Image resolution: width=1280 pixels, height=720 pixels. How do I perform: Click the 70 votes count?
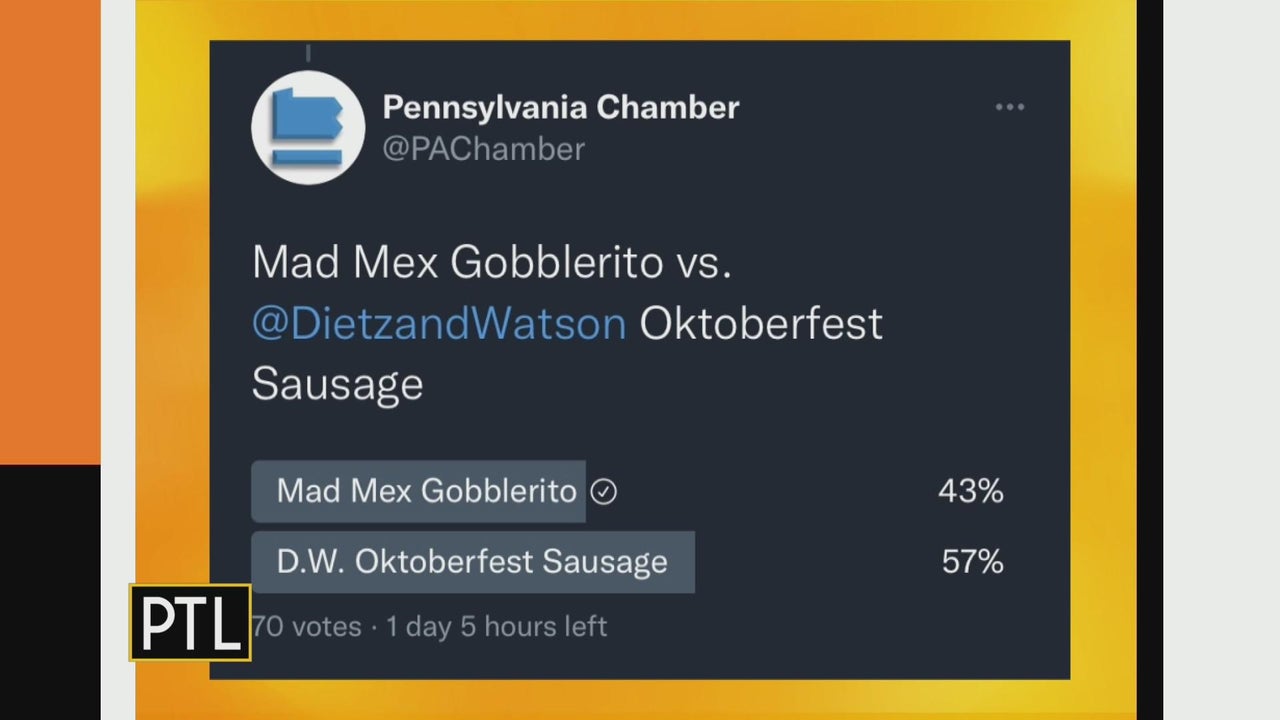pyautogui.click(x=308, y=627)
